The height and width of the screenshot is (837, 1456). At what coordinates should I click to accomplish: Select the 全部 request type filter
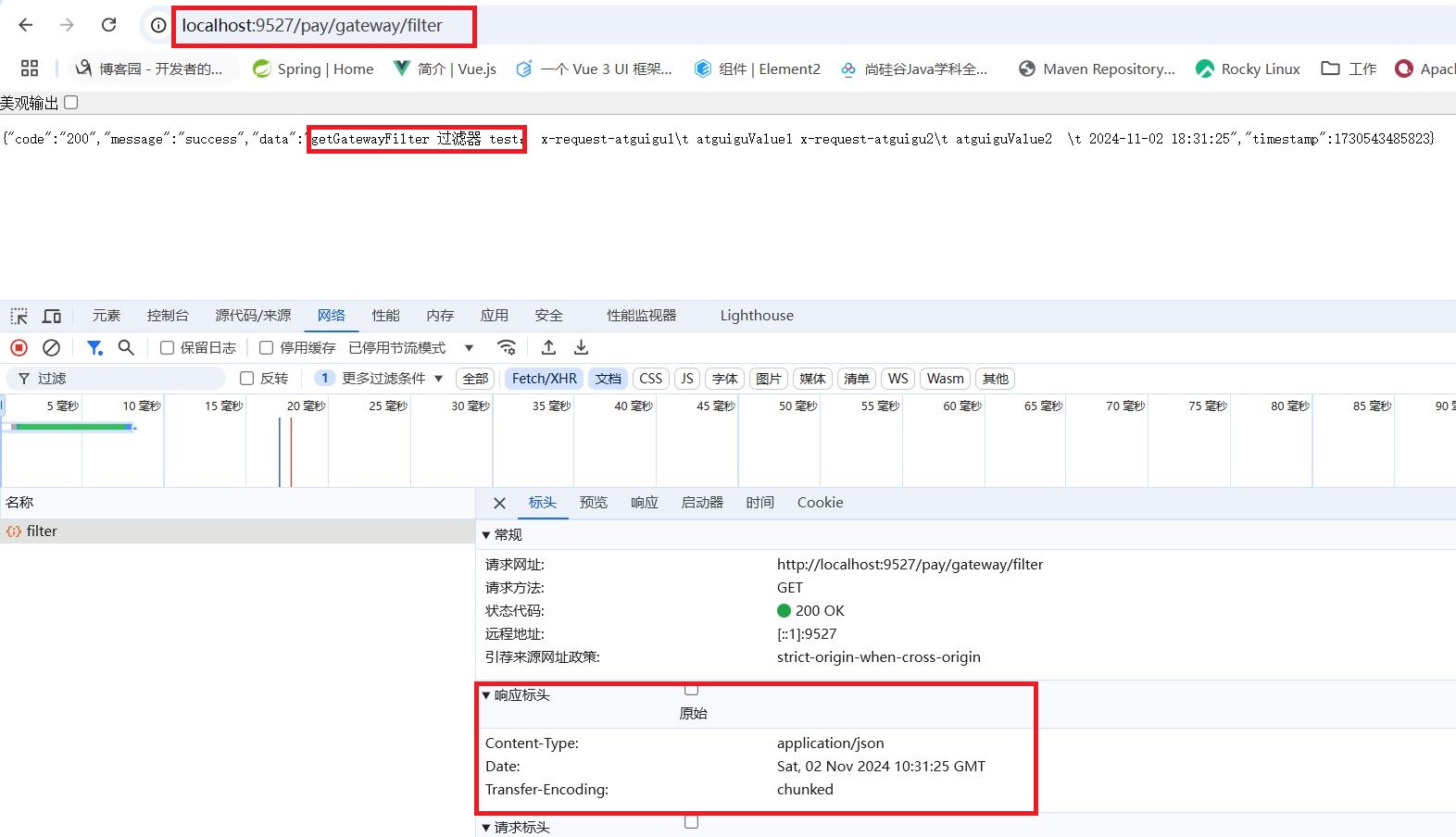(475, 379)
